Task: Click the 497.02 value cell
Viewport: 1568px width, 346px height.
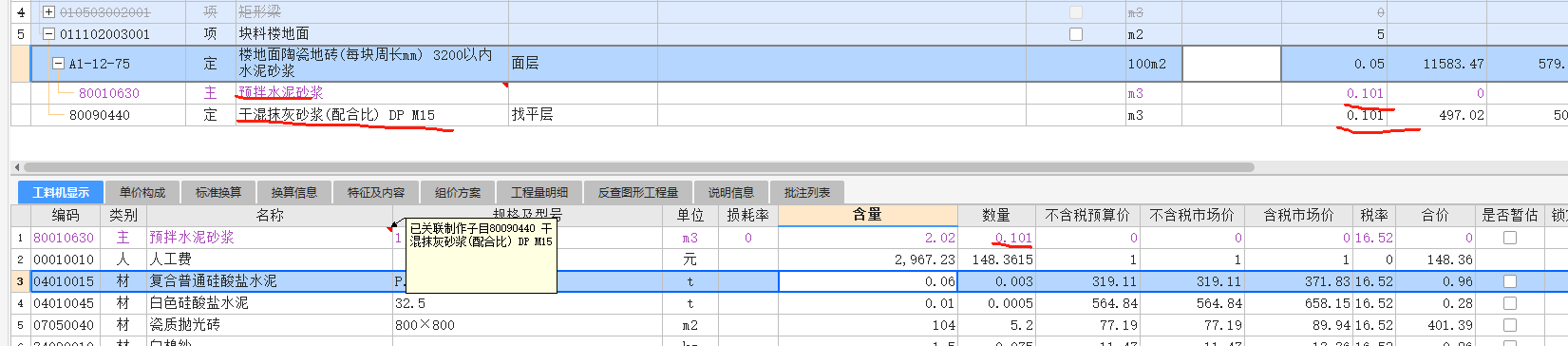Action: point(1461,115)
